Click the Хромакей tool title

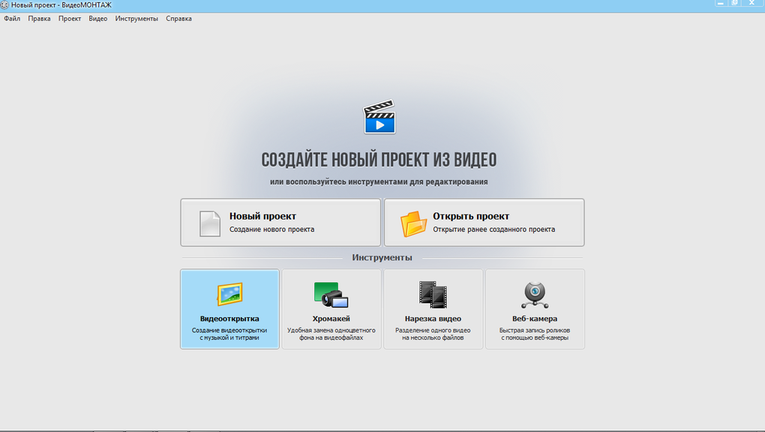tap(331, 318)
